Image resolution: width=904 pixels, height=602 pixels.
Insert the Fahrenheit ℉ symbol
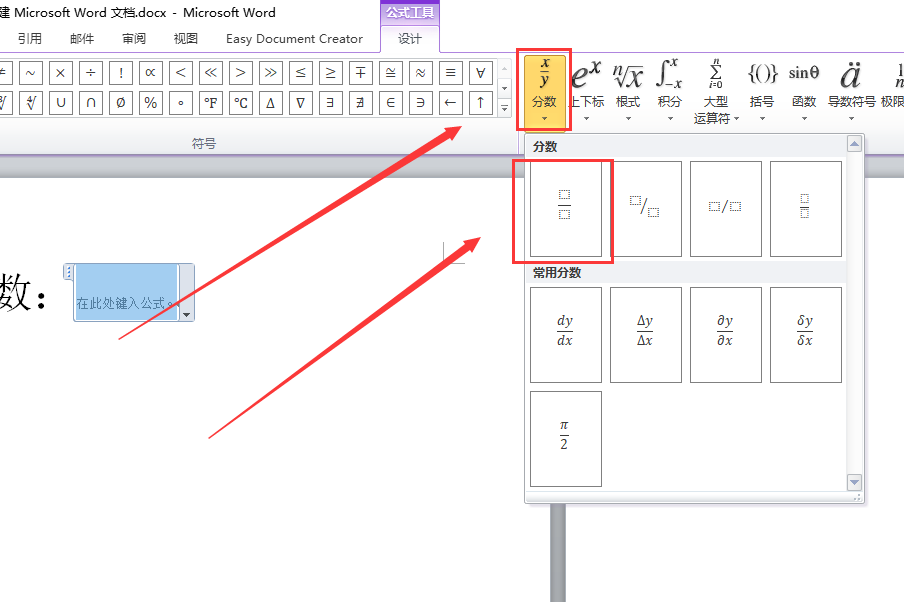pos(210,103)
